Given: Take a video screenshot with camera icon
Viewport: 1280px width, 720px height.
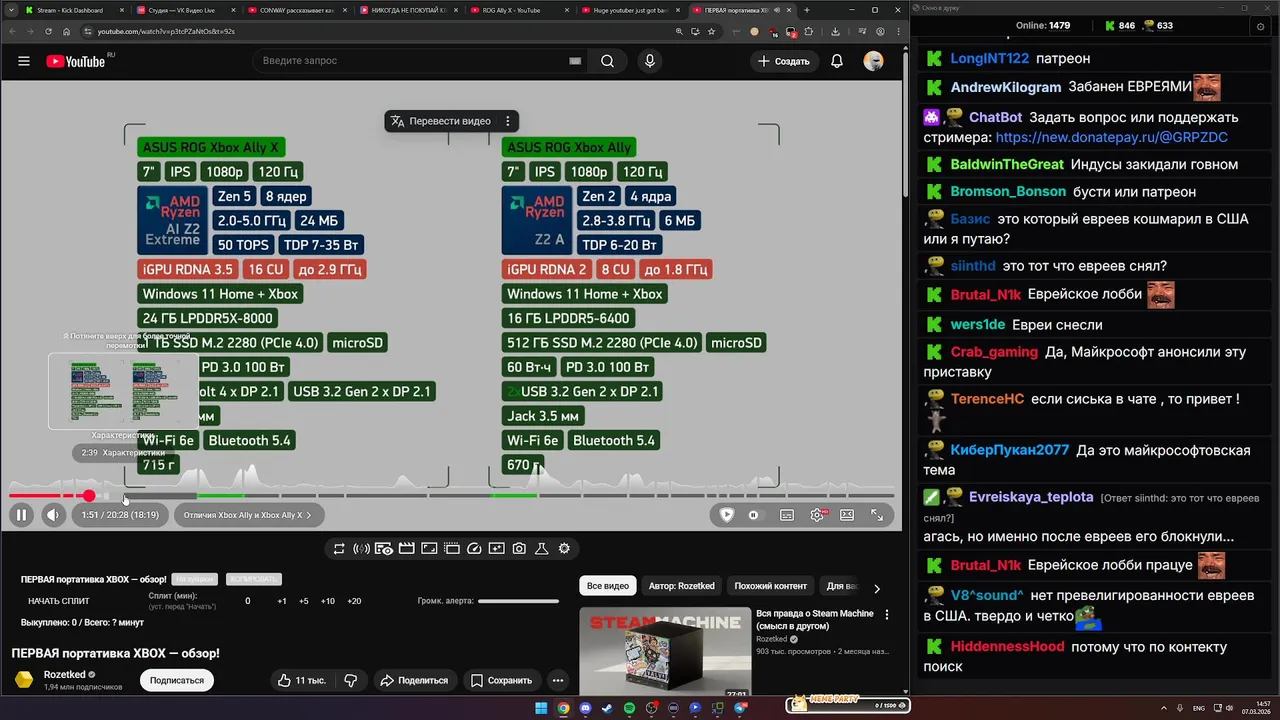Looking at the screenshot, I should tap(519, 548).
